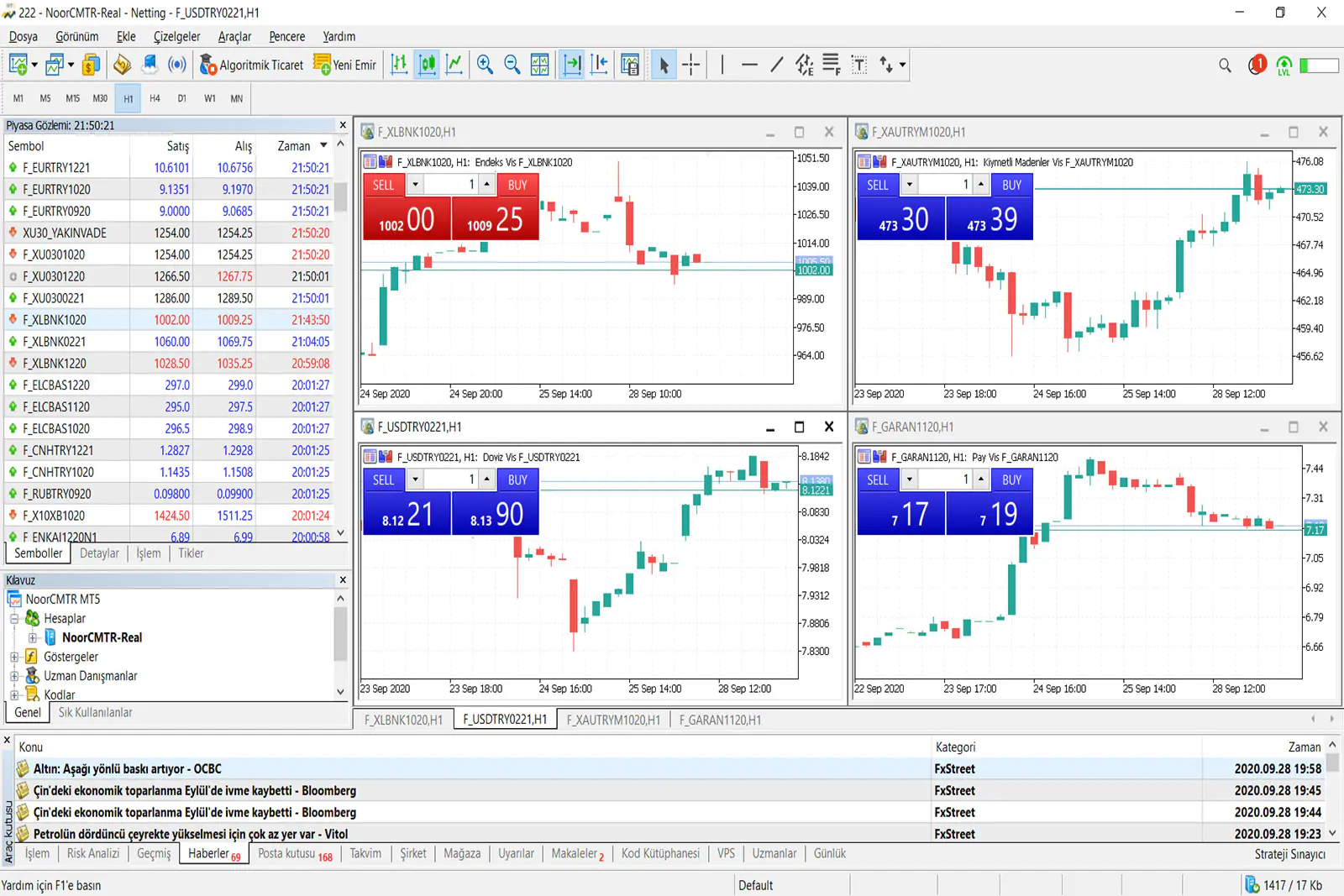Screen dimensions: 1344x896
Task: Expand Göstergeler in the Navigator tree
Action: click(13, 657)
